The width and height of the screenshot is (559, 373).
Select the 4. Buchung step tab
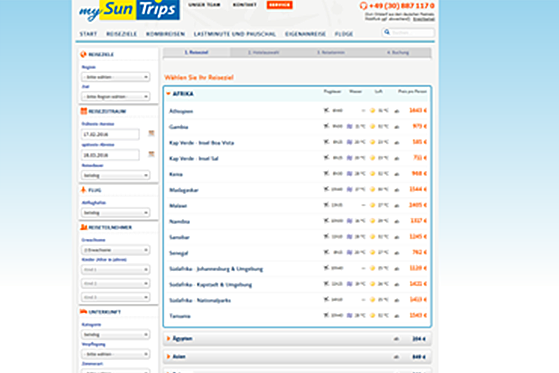pyautogui.click(x=398, y=52)
